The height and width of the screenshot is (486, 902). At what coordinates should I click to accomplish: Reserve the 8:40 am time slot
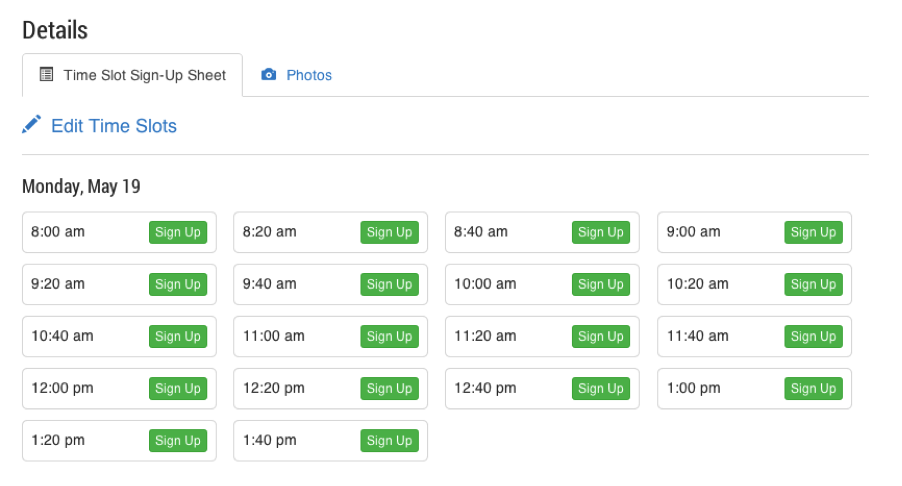601,232
